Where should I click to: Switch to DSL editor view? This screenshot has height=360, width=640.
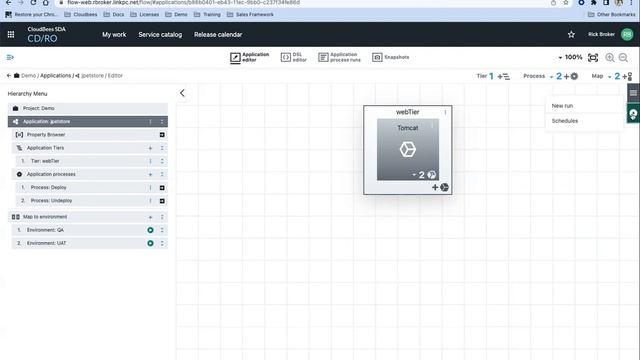[293, 57]
